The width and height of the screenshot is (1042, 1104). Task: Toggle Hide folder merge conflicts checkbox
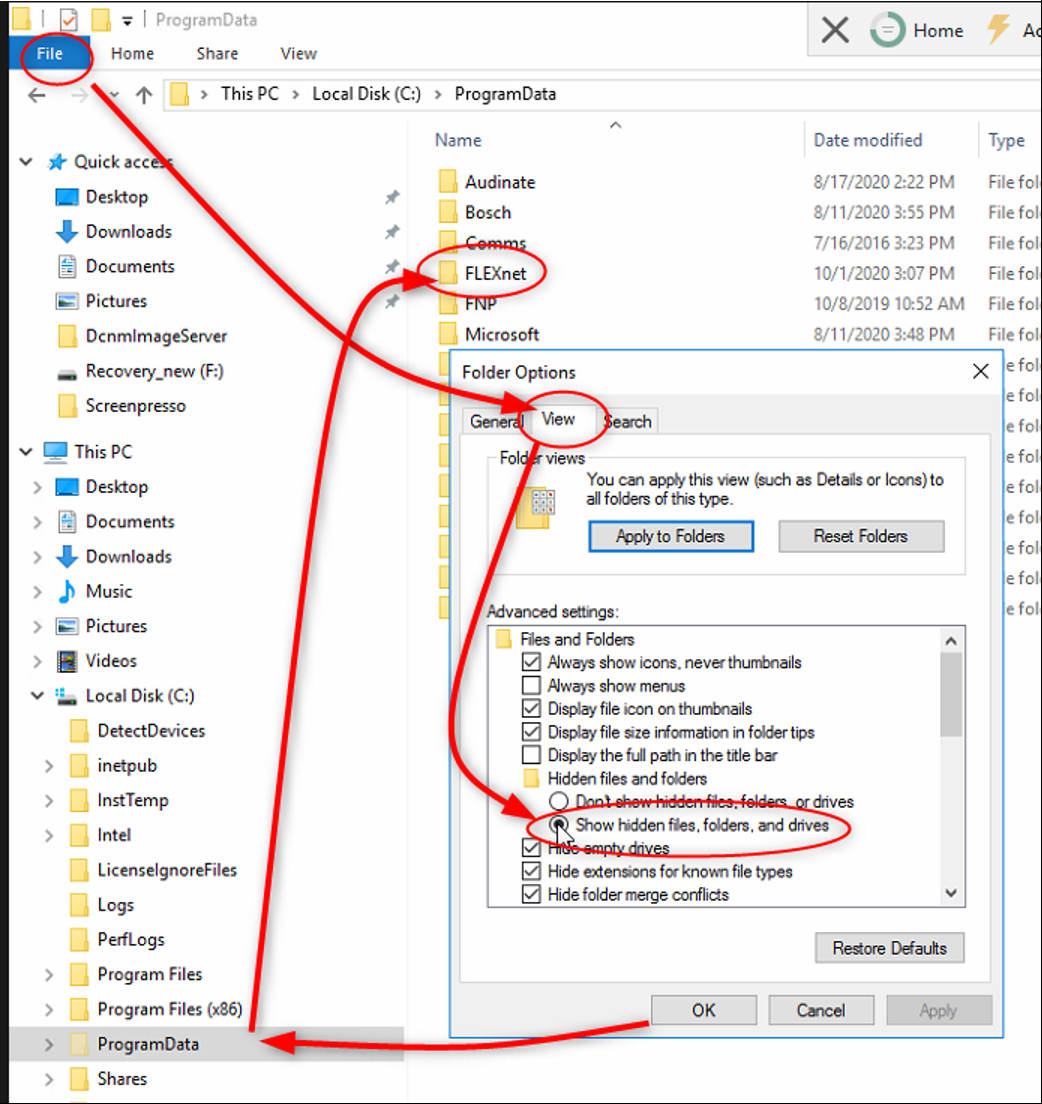coord(532,894)
